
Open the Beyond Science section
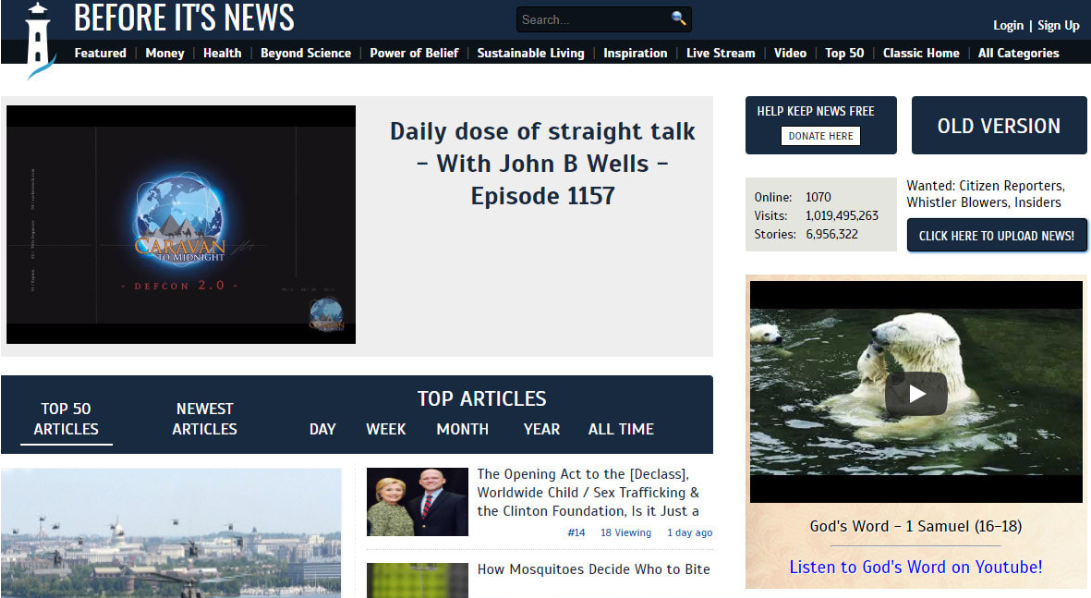tap(305, 53)
